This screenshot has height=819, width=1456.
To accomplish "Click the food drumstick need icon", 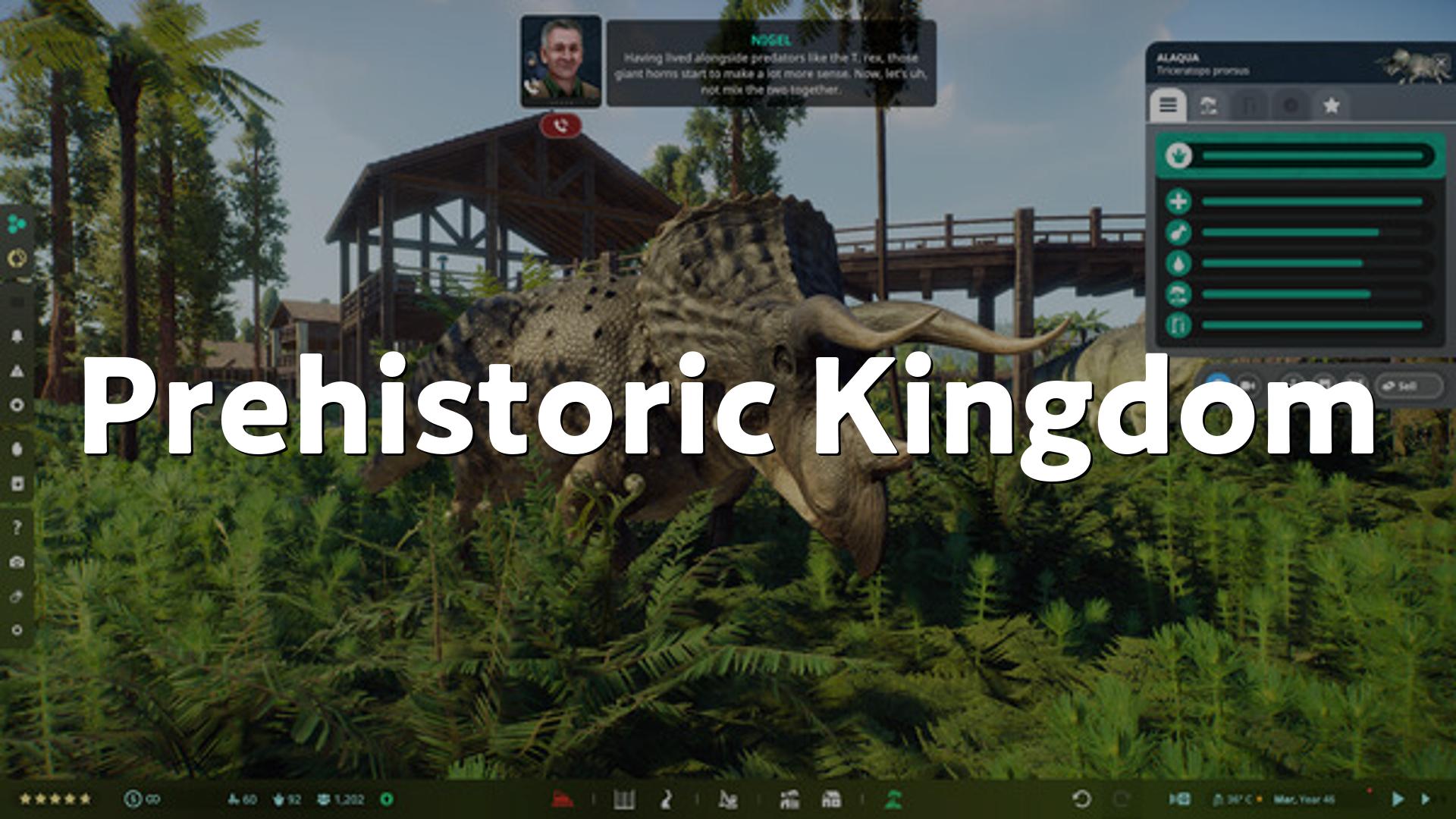I will click(x=1178, y=233).
